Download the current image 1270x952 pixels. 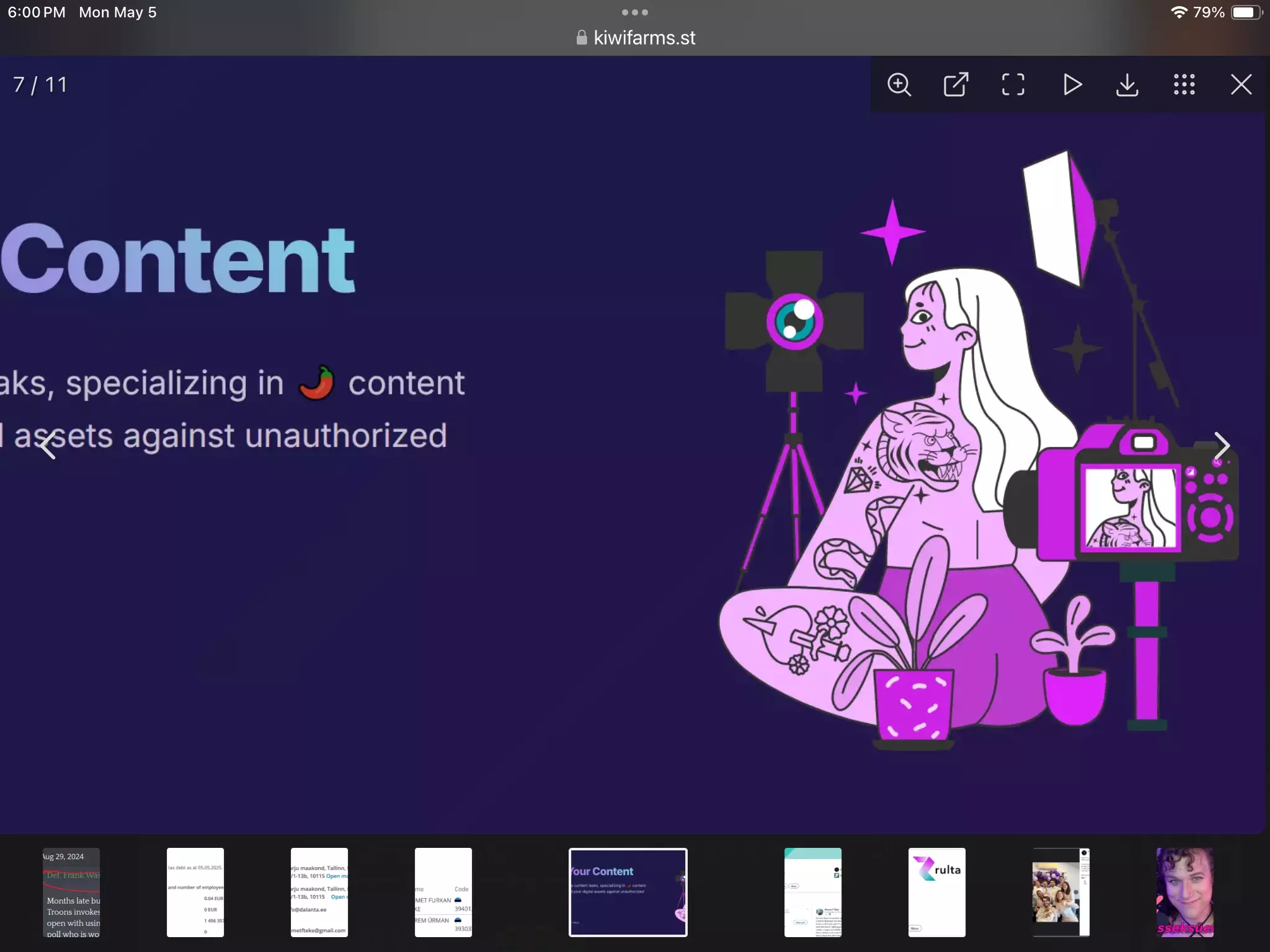pyautogui.click(x=1127, y=85)
